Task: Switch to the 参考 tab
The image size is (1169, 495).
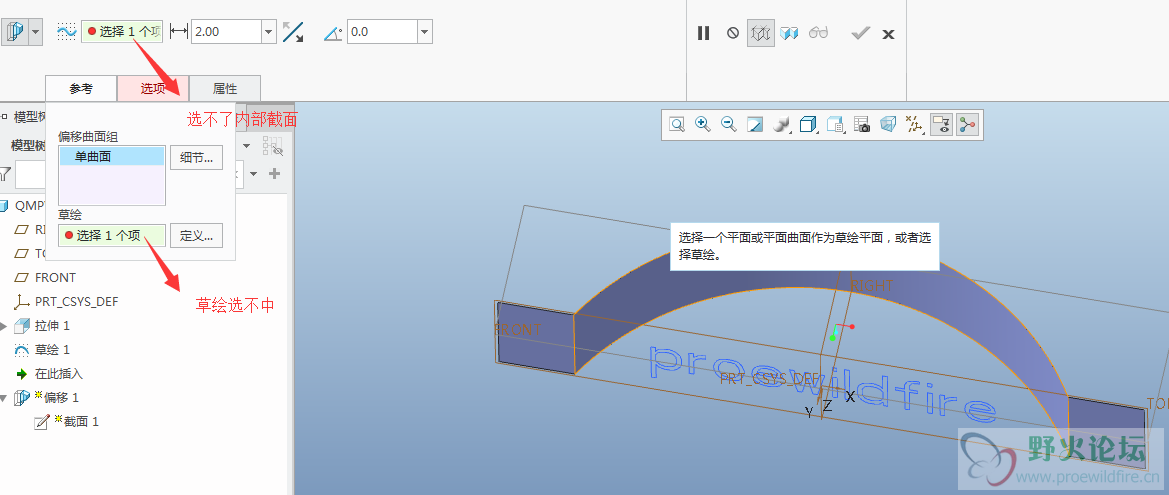Action: pyautogui.click(x=81, y=88)
